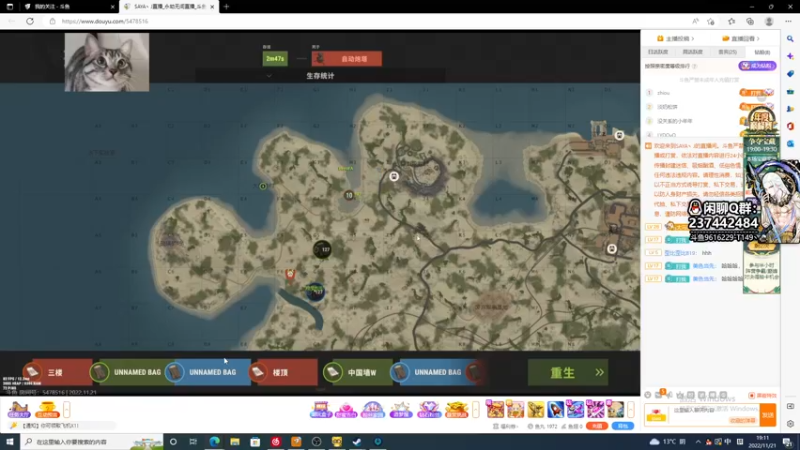Click the orange send button in chat
The height and width of the screenshot is (450, 800).
pos(767,415)
